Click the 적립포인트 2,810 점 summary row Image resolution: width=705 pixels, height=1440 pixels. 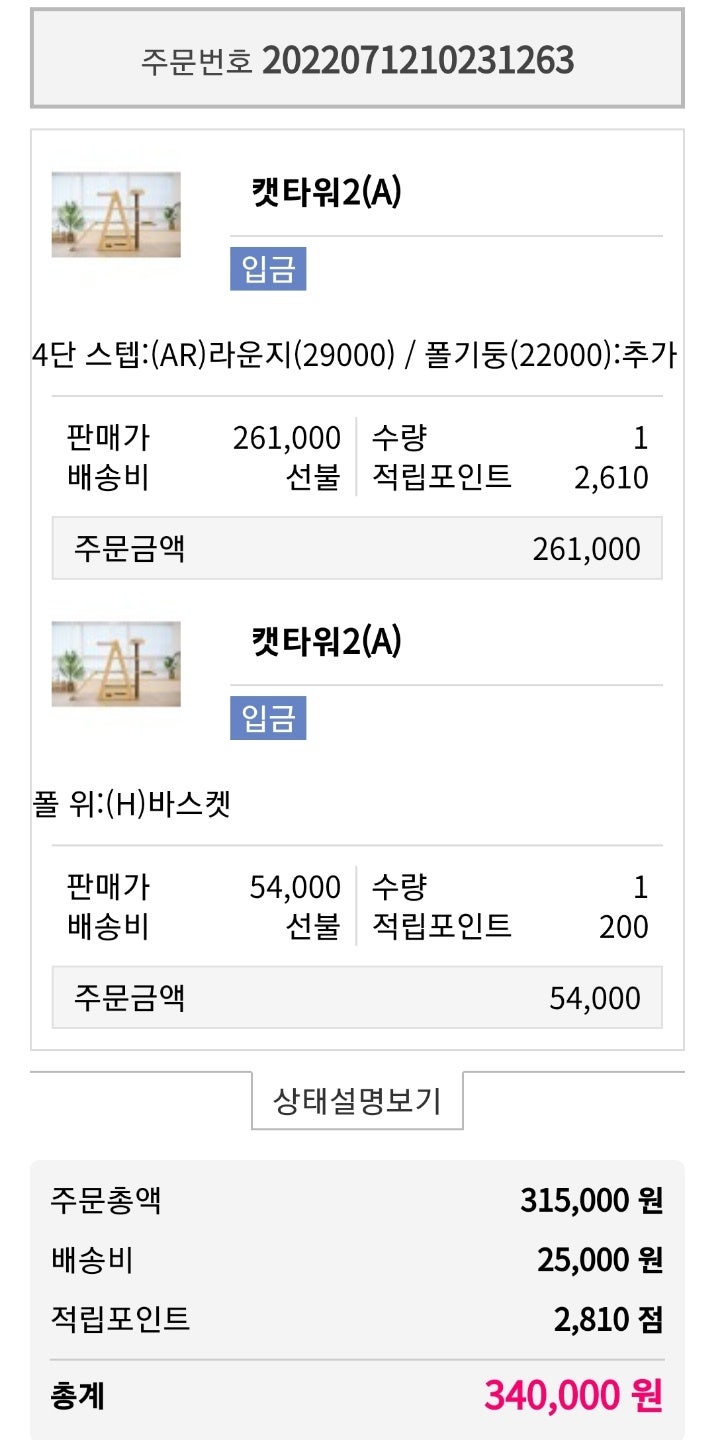pos(357,1320)
